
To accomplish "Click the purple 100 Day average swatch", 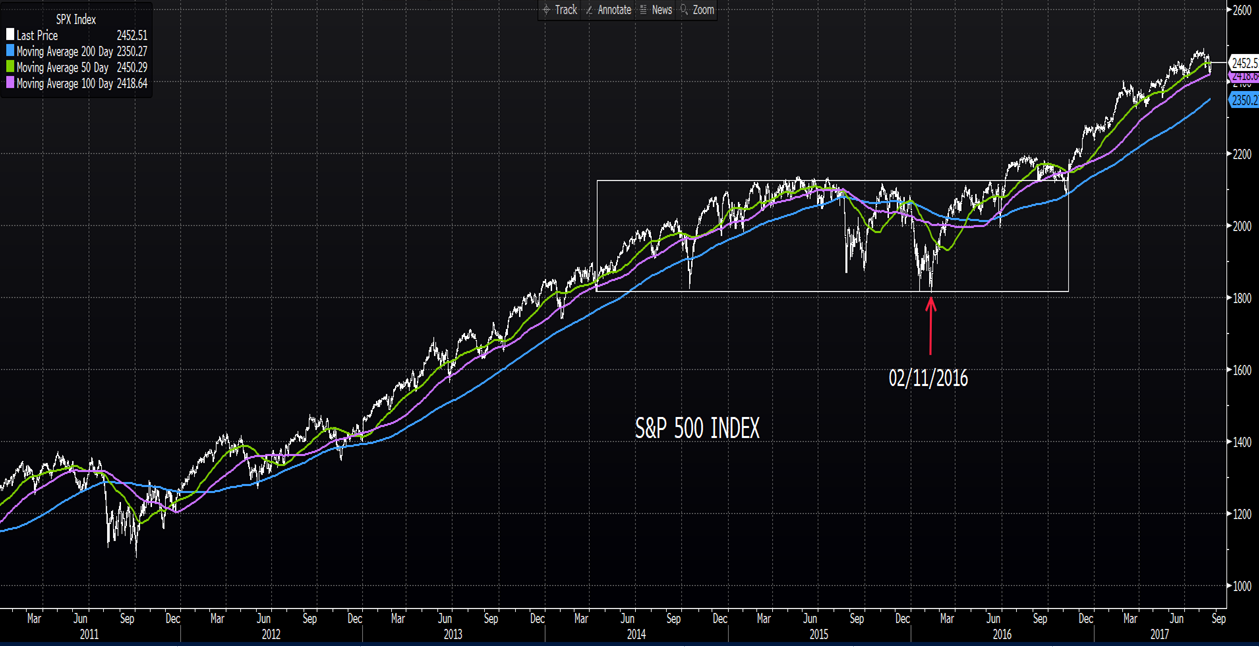I will 10,84.
